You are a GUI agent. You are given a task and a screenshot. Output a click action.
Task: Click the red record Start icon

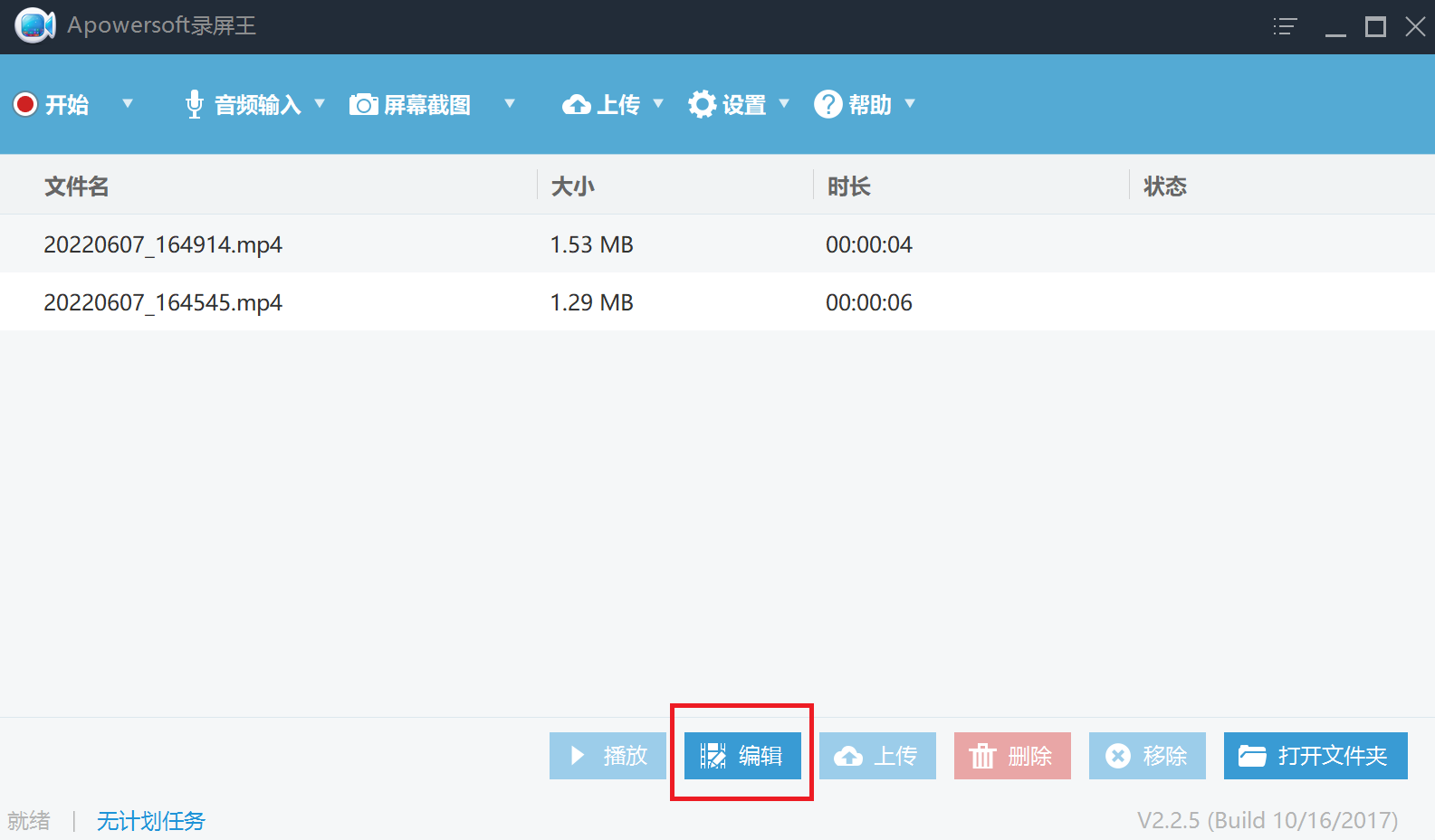(x=25, y=105)
